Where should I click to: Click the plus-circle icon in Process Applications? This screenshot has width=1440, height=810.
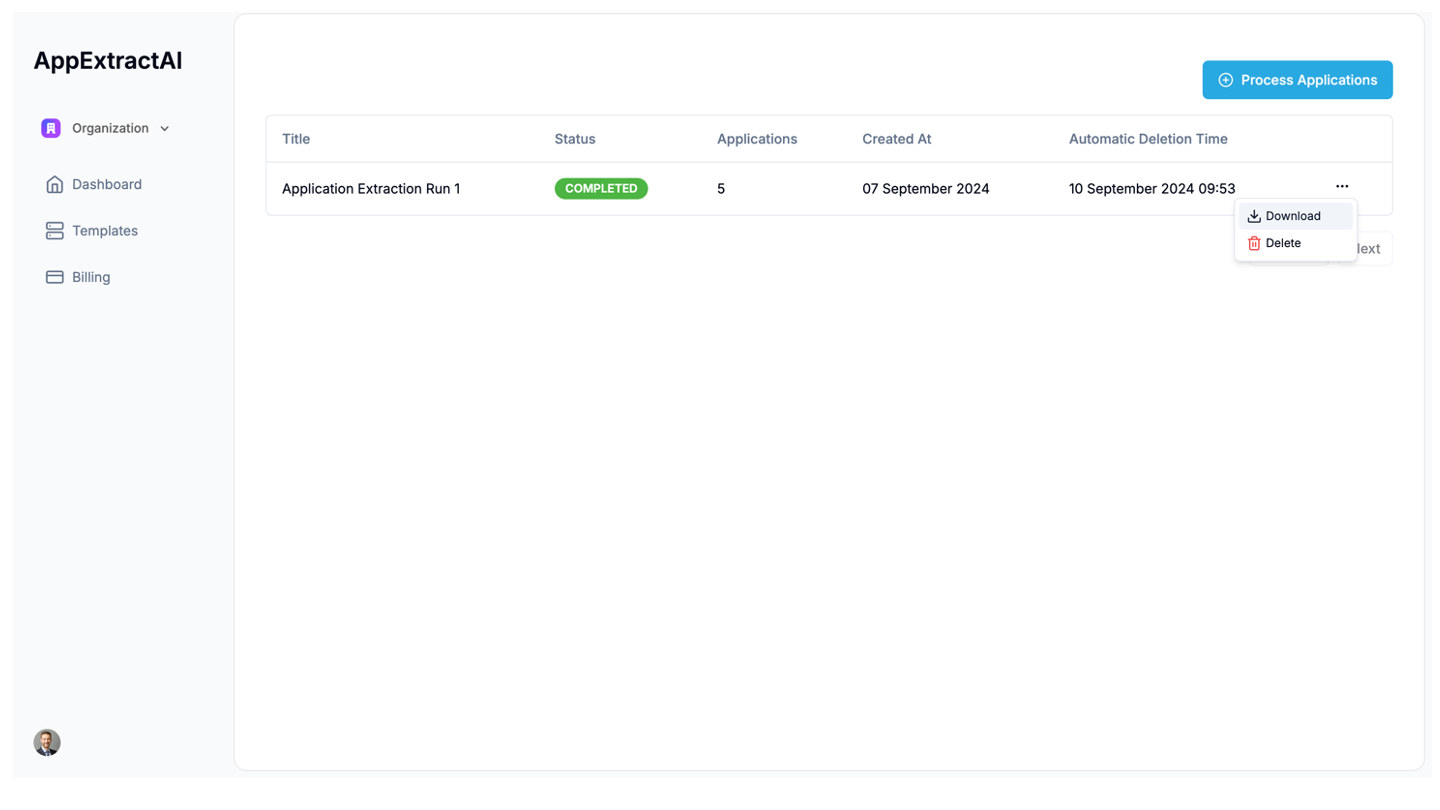(1225, 80)
